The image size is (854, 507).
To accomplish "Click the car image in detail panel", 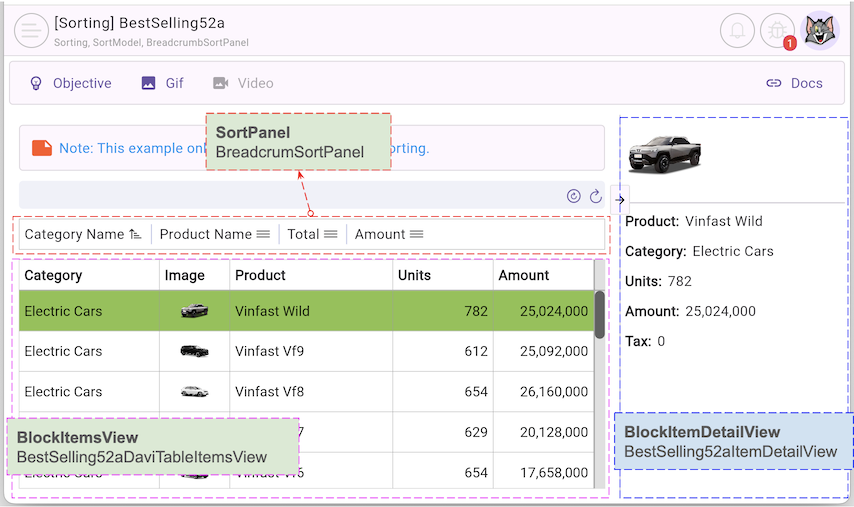I will [x=665, y=154].
